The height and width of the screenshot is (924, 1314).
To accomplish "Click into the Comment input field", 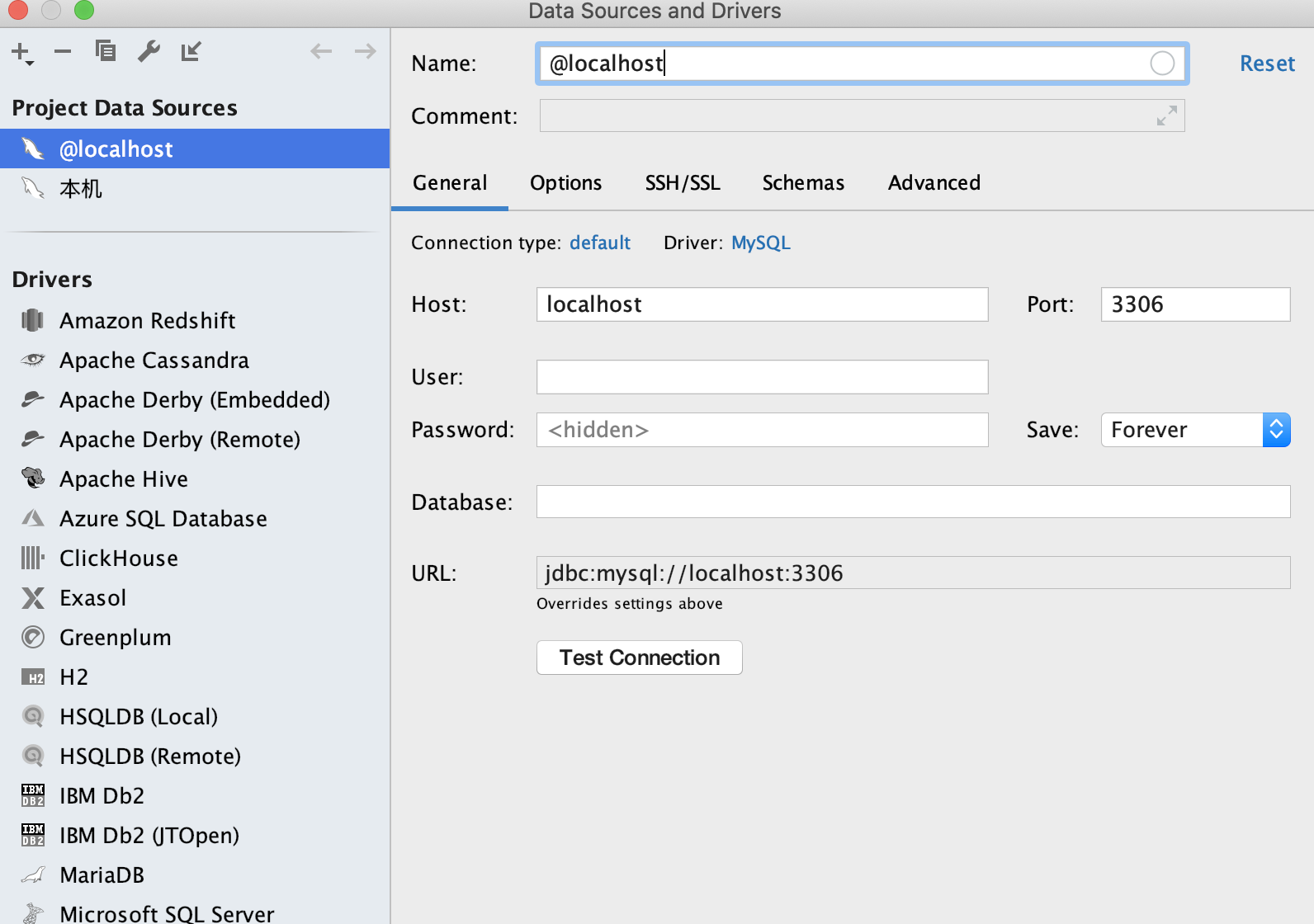I will click(x=863, y=115).
